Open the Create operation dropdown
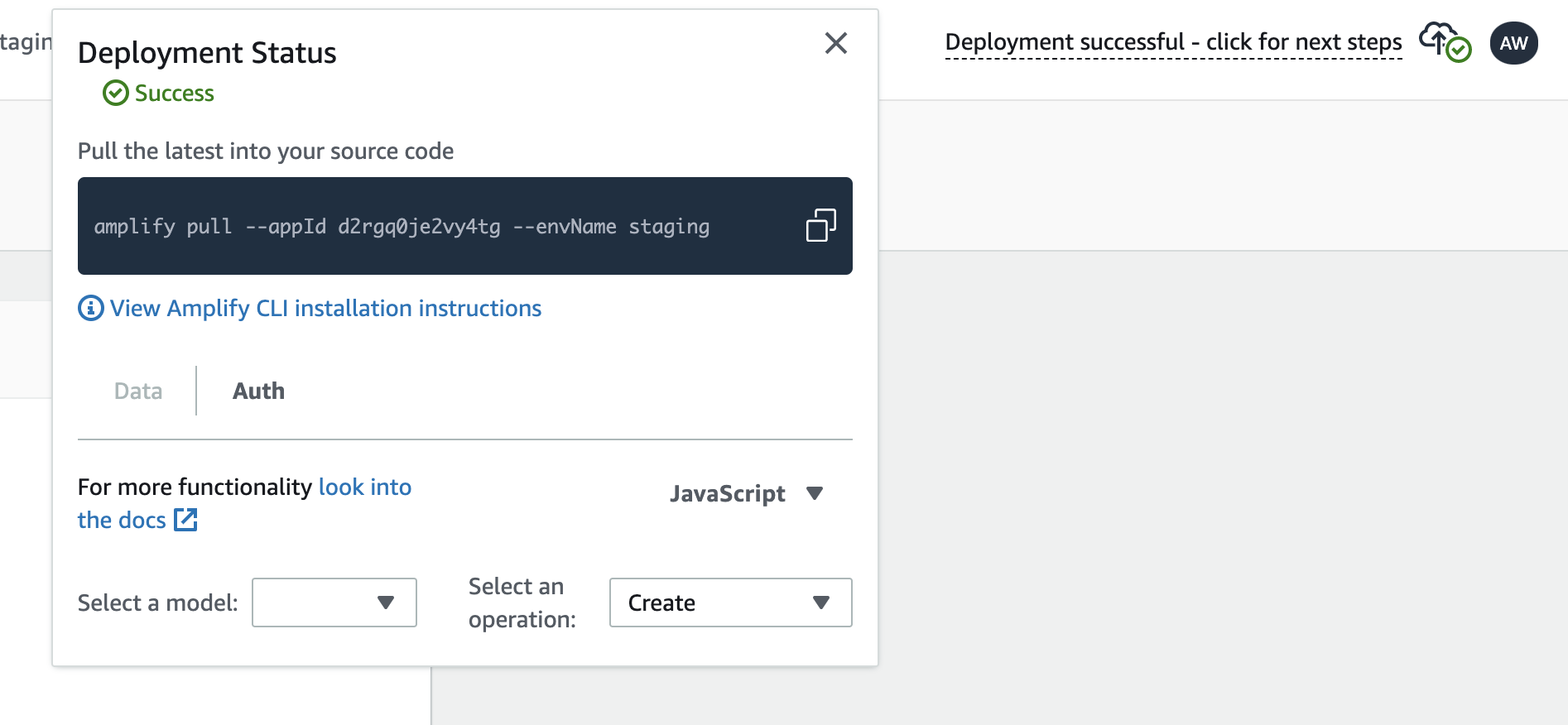 pyautogui.click(x=731, y=603)
